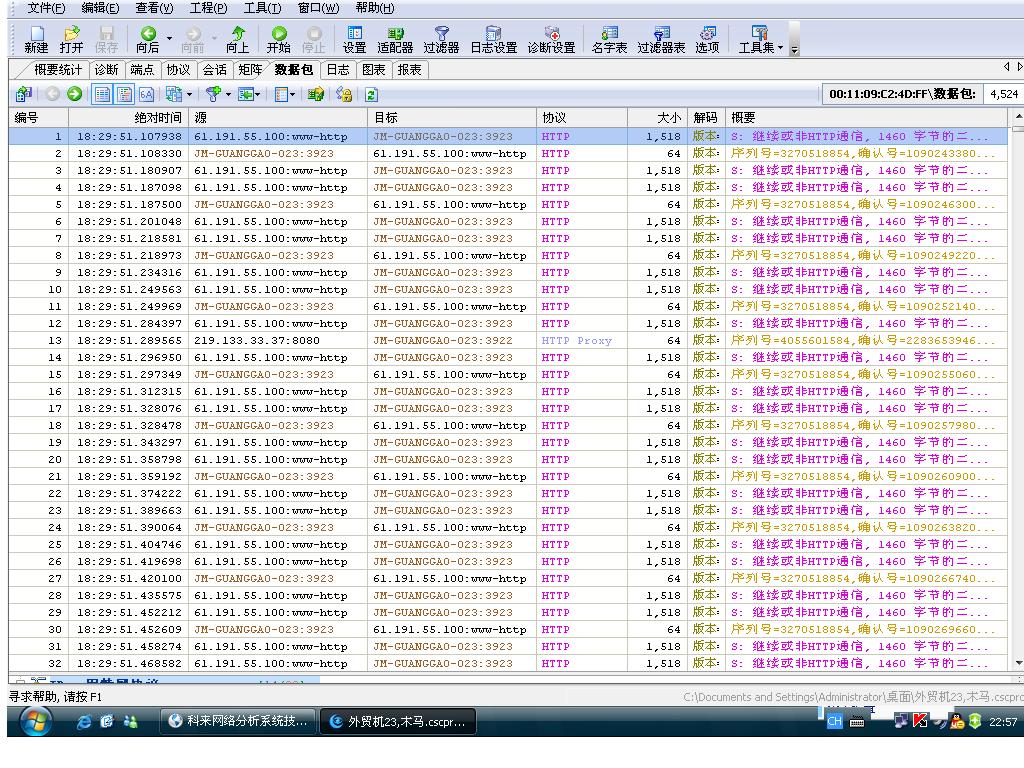This screenshot has width=1024, height=768.
Task: Start capture with the 开始 button
Action: (279, 39)
